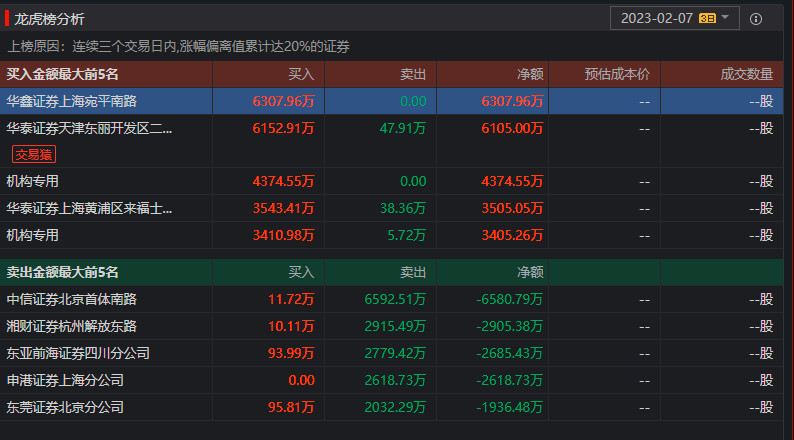Image resolution: width=794 pixels, height=440 pixels.
Task: Select 东亚前海证券四川分公司 row
Action: point(78,353)
